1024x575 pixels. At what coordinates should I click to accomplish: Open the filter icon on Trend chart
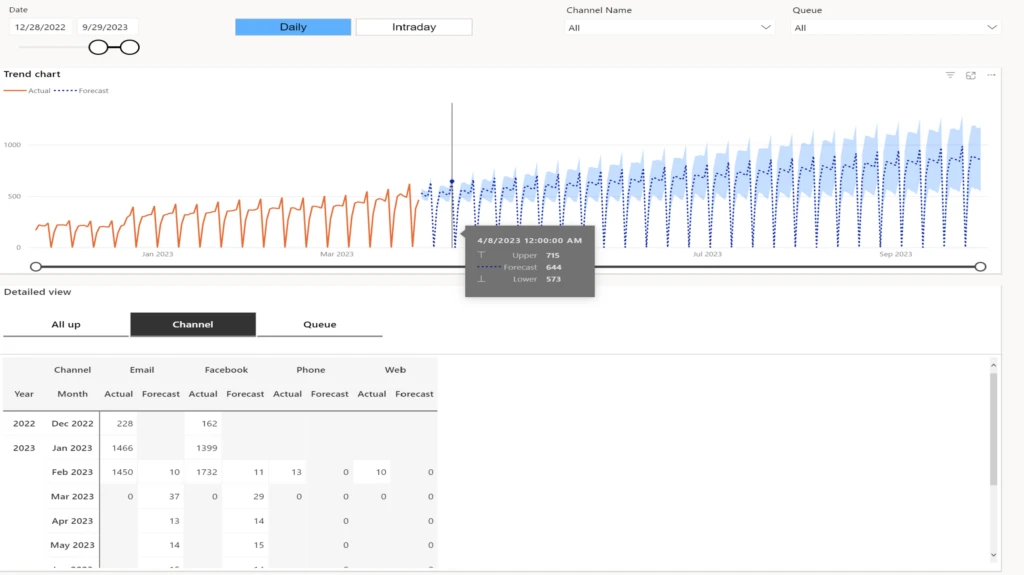950,75
